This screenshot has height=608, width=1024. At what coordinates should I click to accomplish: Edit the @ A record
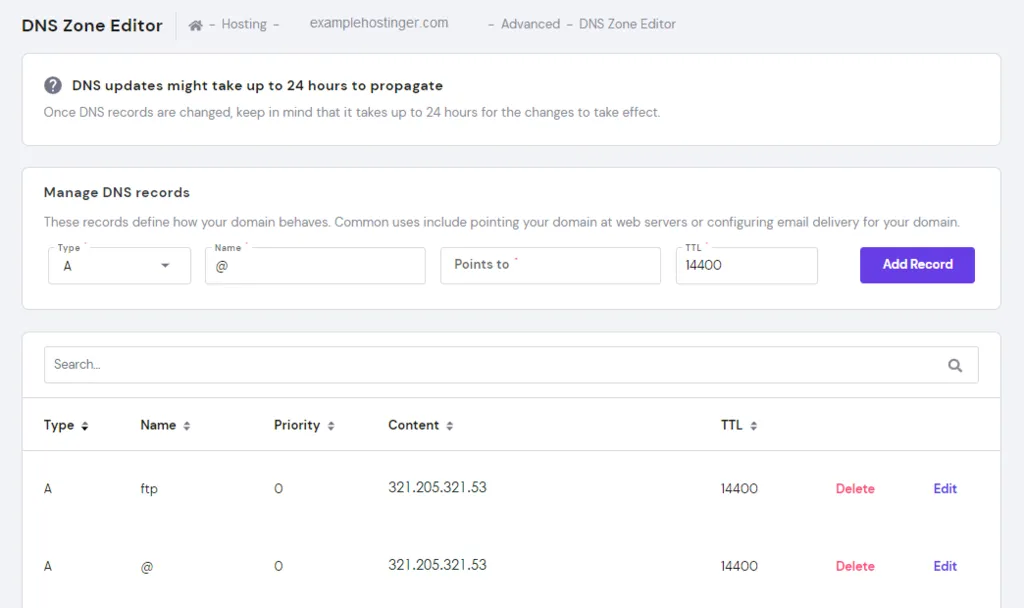click(x=945, y=566)
